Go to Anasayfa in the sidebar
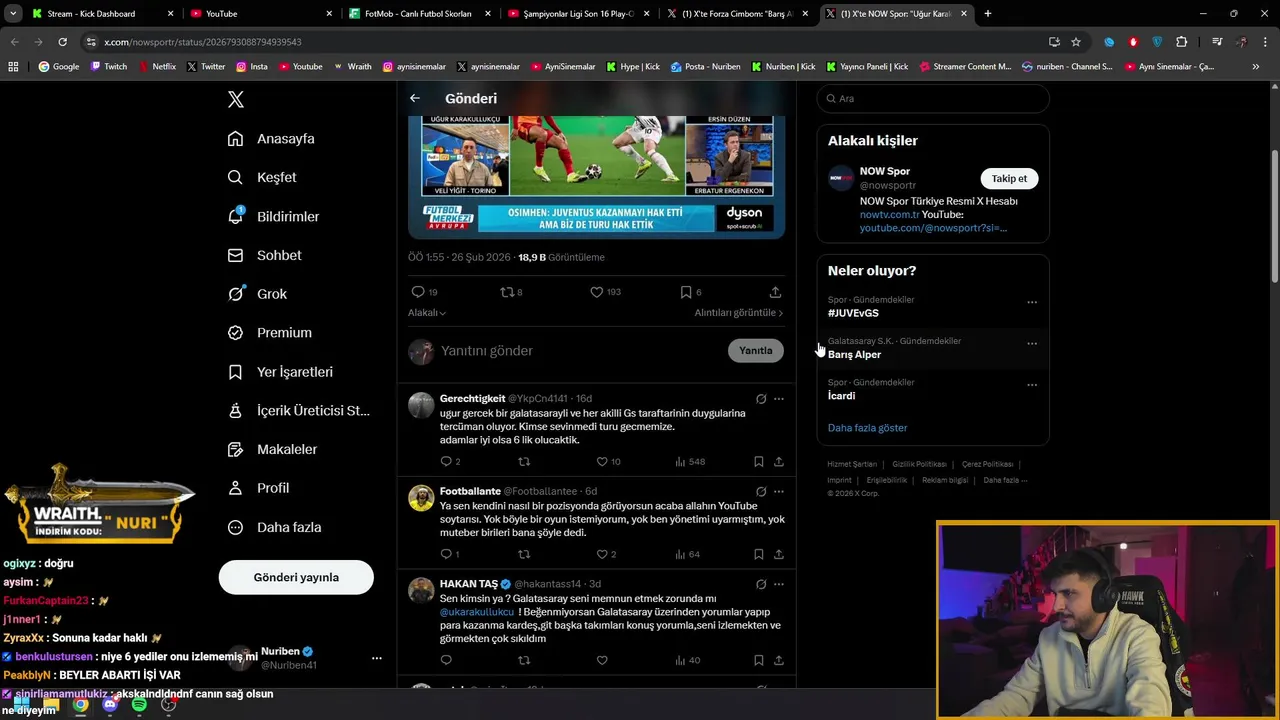Image resolution: width=1280 pixels, height=720 pixels. click(271, 139)
